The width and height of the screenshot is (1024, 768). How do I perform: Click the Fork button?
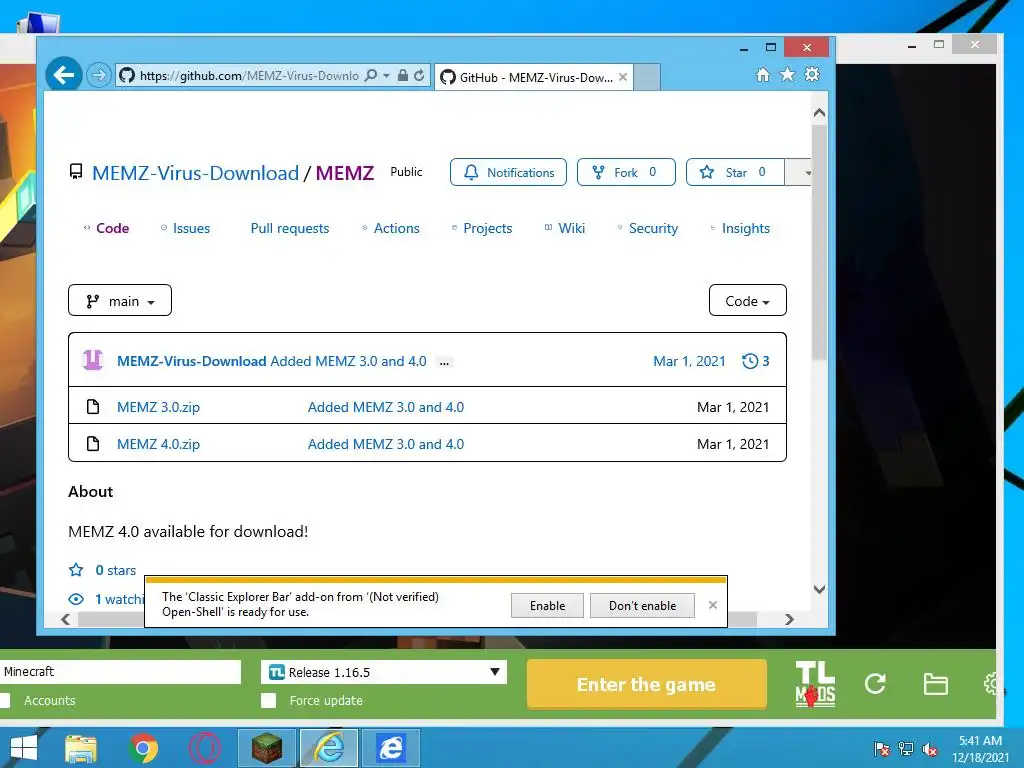click(x=626, y=172)
